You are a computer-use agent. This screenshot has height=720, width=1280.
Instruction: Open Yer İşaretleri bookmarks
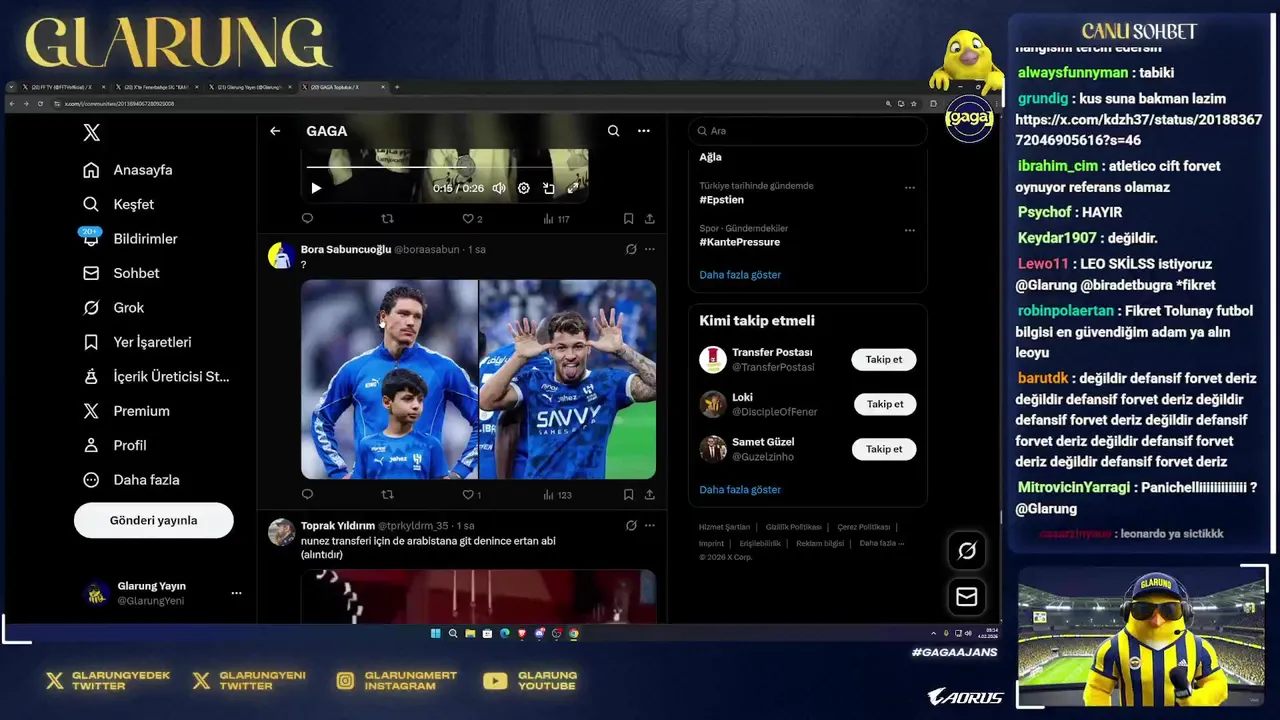[x=137, y=342]
